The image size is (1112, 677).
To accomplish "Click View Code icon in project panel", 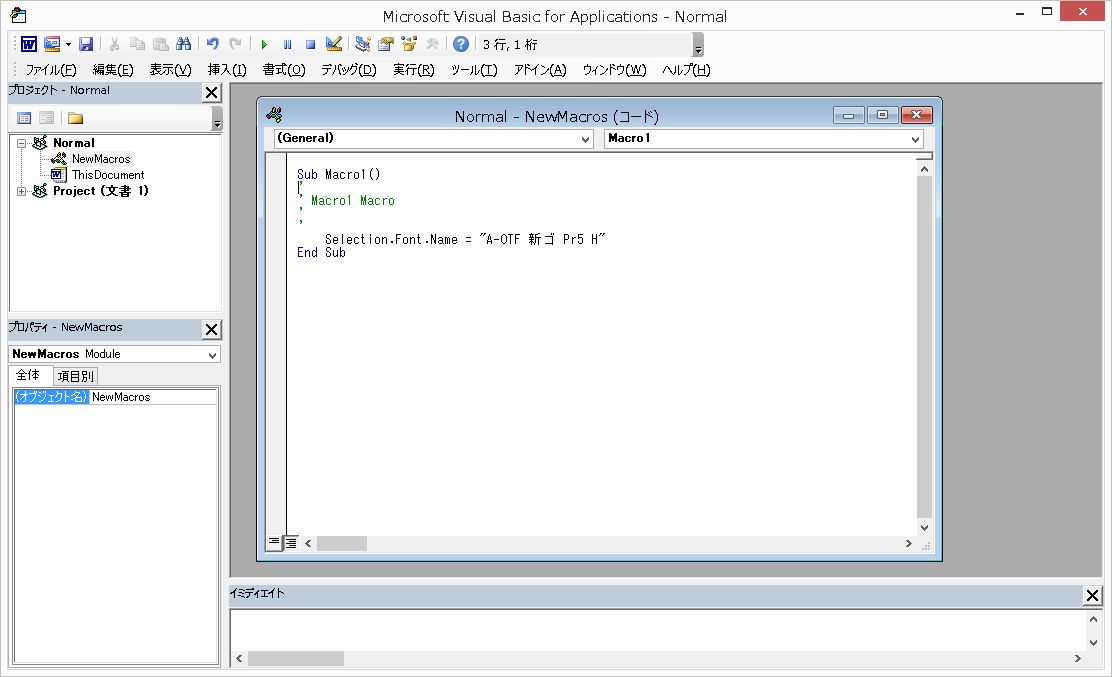I will 24,118.
